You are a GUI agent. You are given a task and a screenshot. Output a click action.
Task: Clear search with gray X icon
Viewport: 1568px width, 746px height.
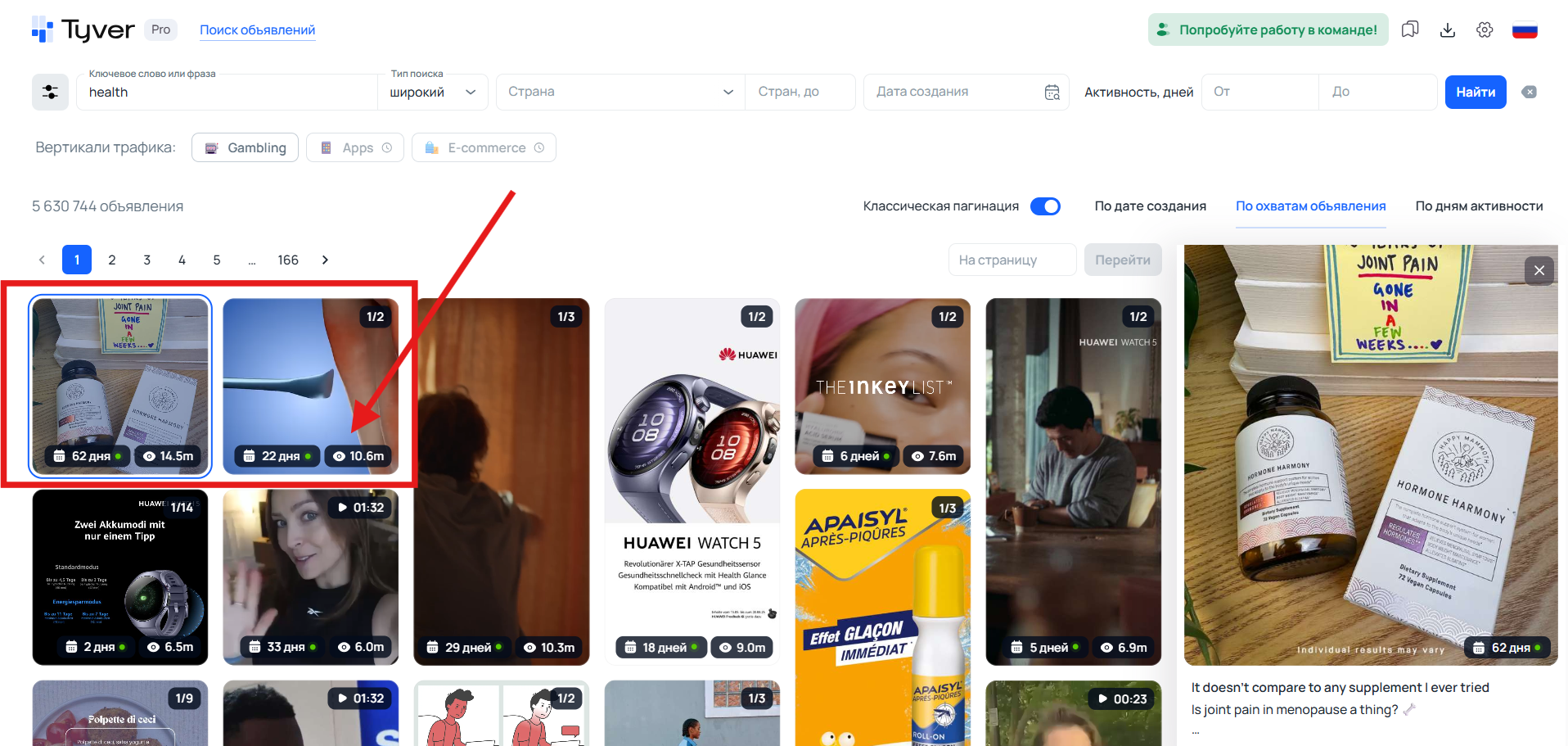point(1529,92)
